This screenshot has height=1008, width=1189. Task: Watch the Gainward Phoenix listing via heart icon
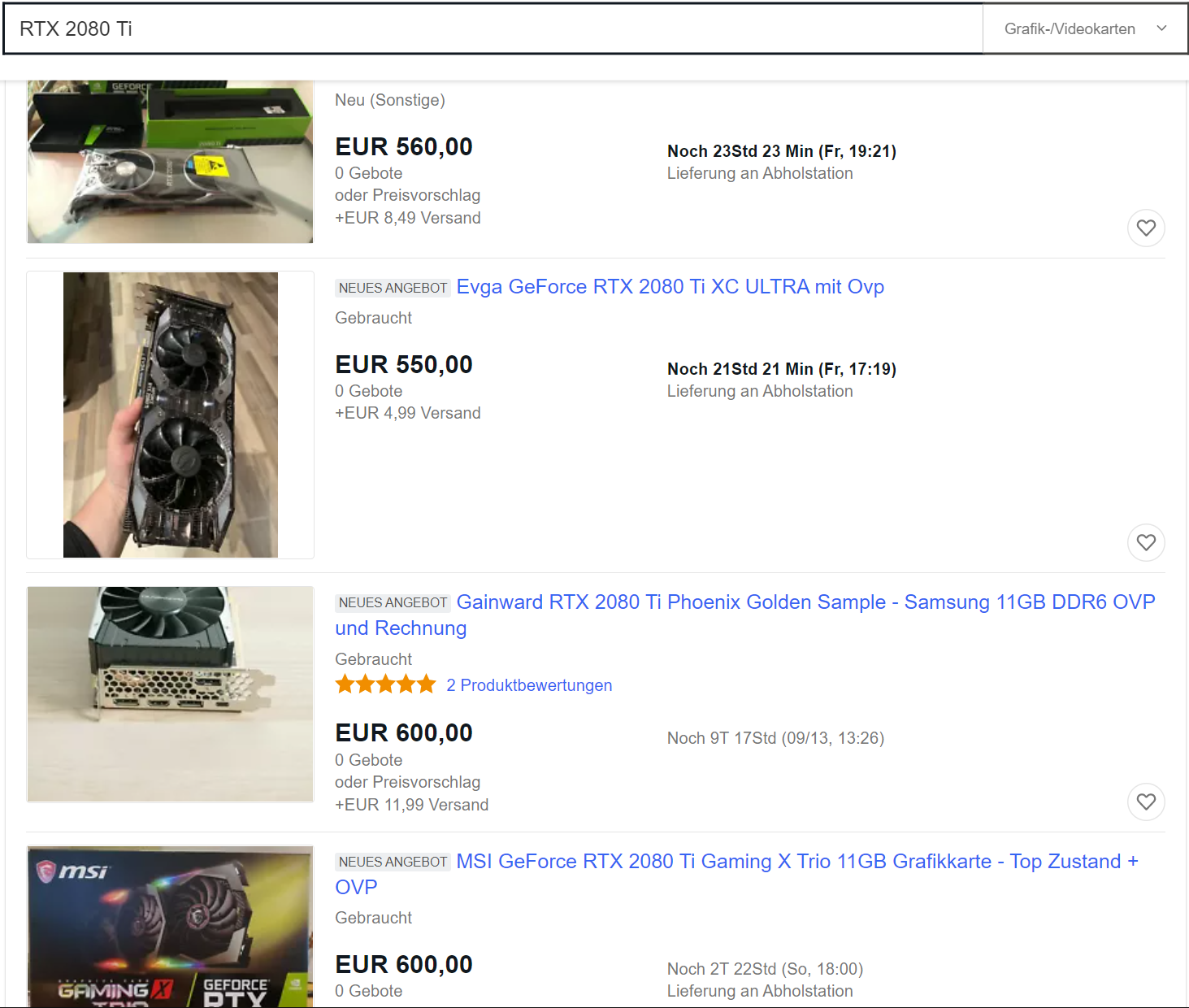click(x=1146, y=802)
